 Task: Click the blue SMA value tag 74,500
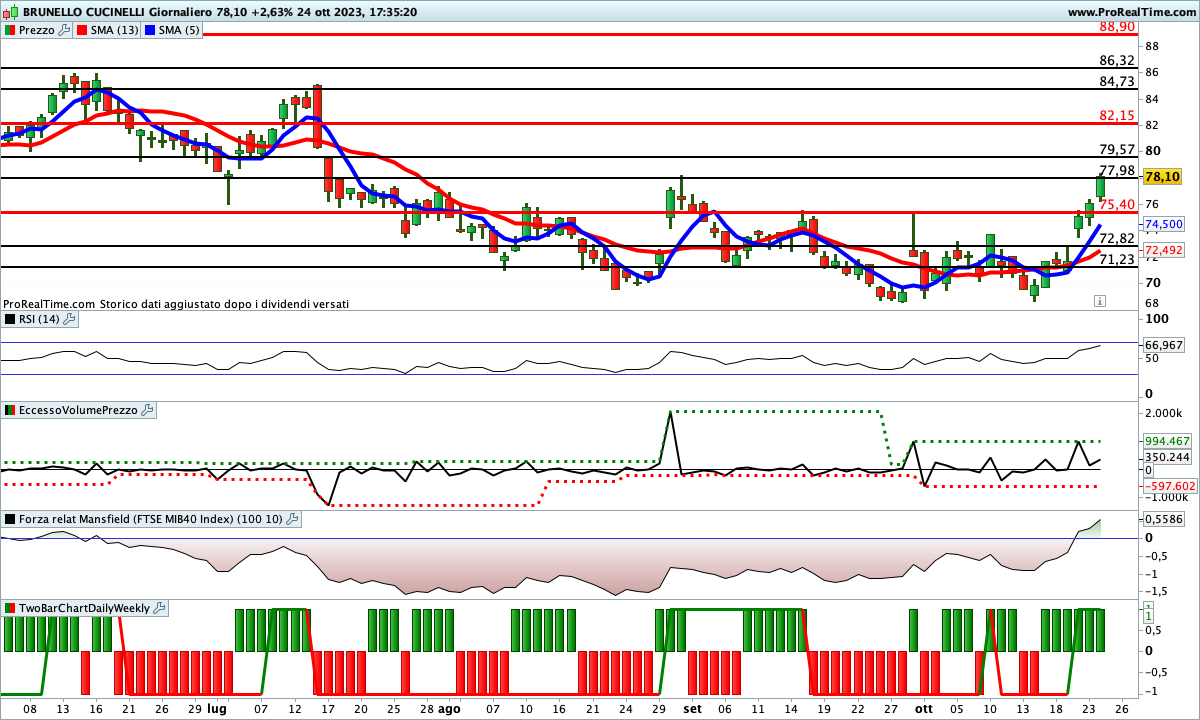(x=1163, y=224)
